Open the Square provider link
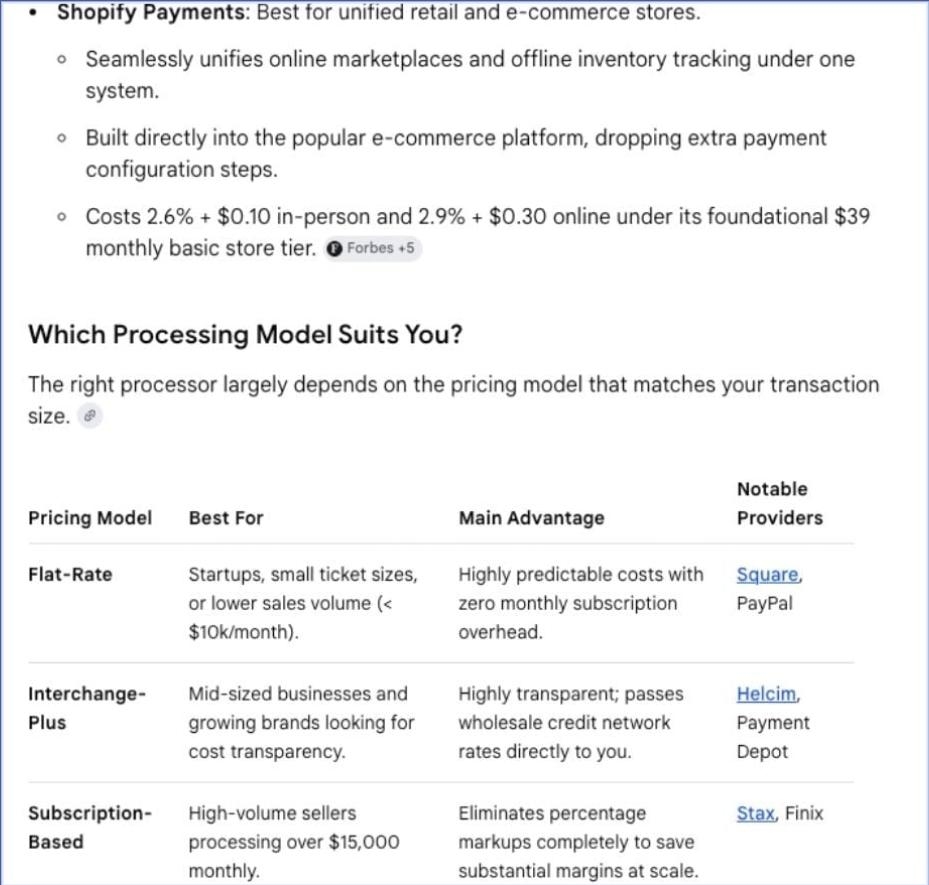929x885 pixels. pyautogui.click(x=767, y=575)
